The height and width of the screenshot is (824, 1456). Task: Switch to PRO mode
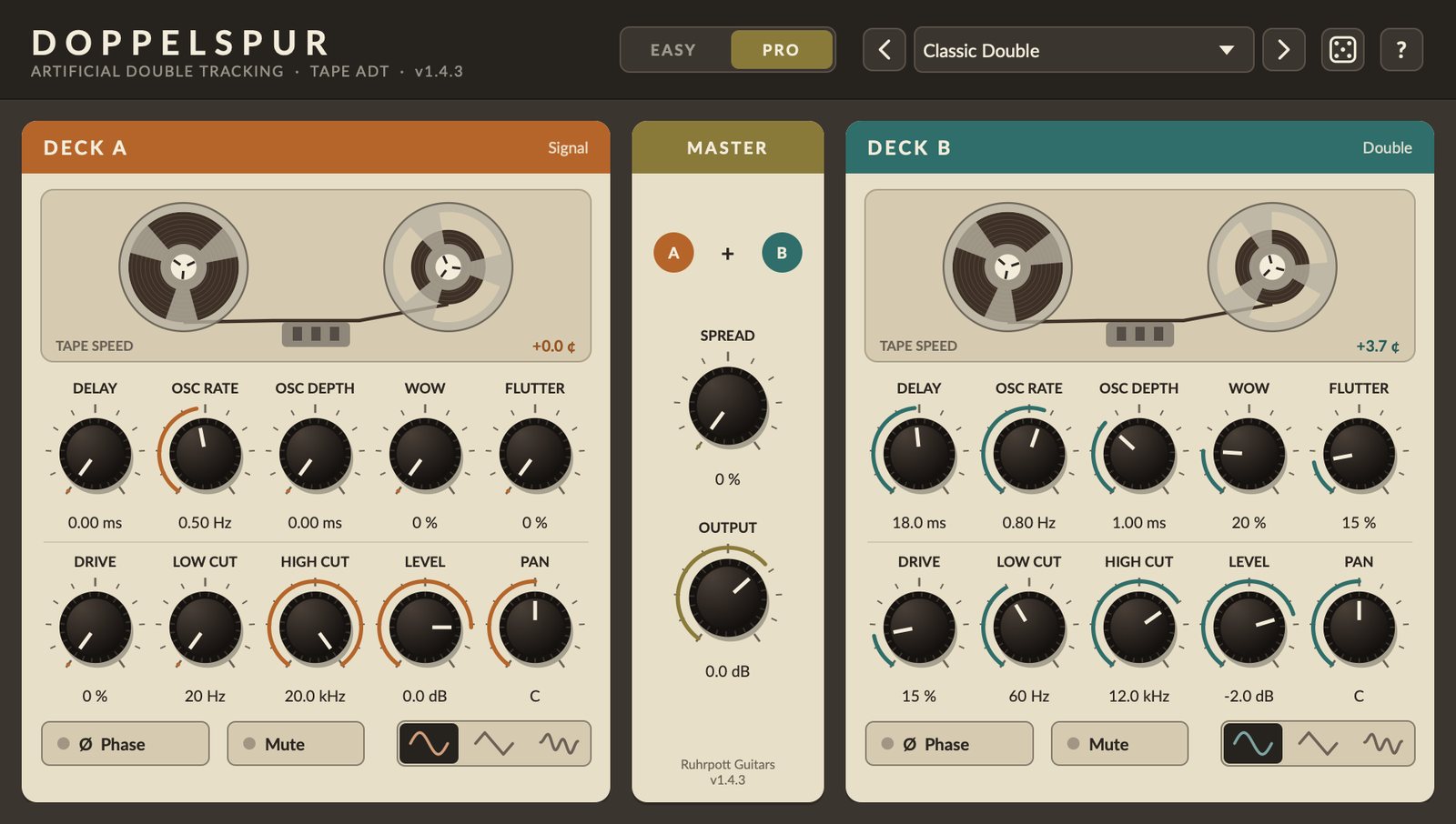click(781, 50)
